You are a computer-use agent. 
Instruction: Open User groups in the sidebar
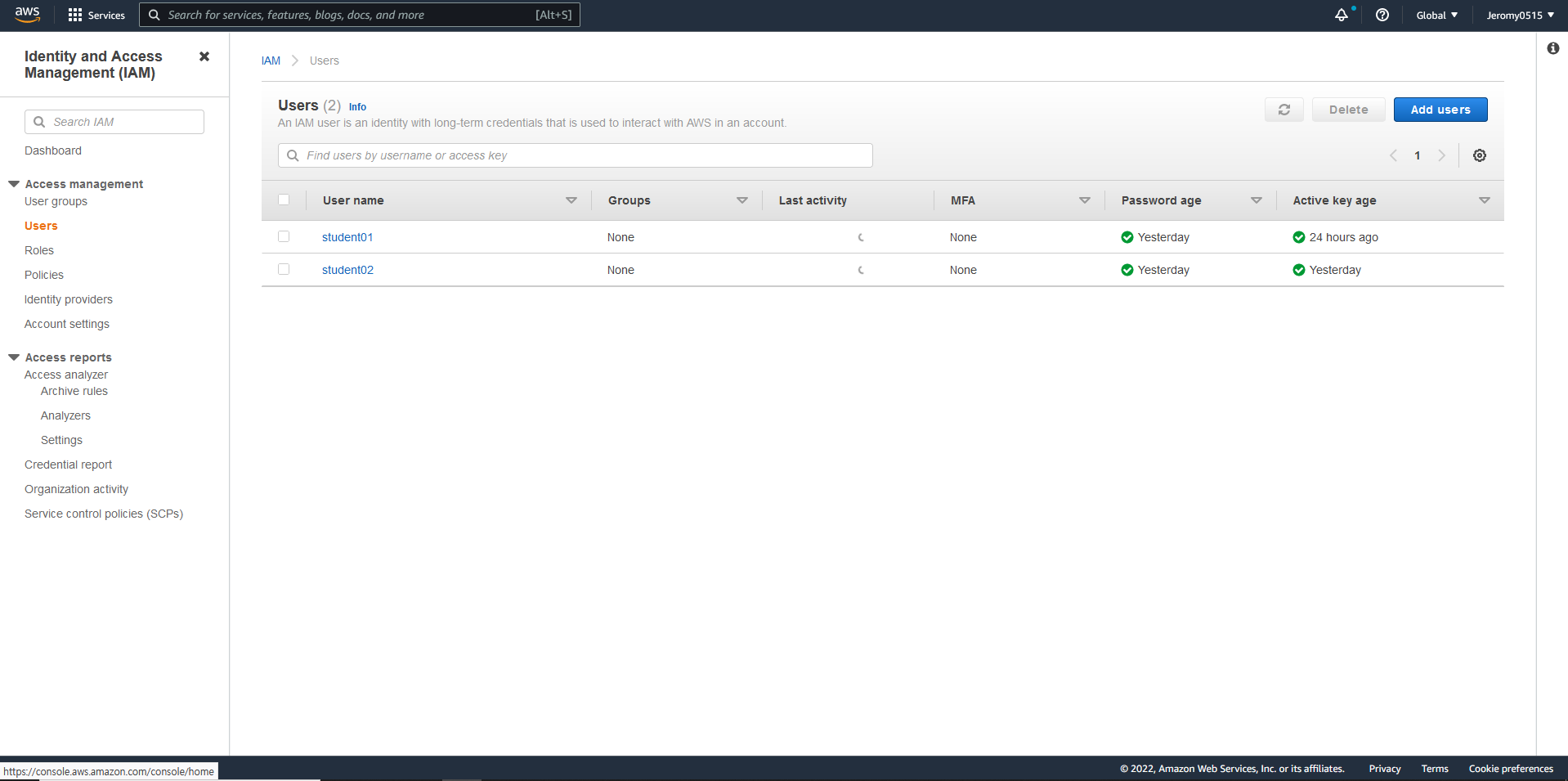click(x=56, y=201)
